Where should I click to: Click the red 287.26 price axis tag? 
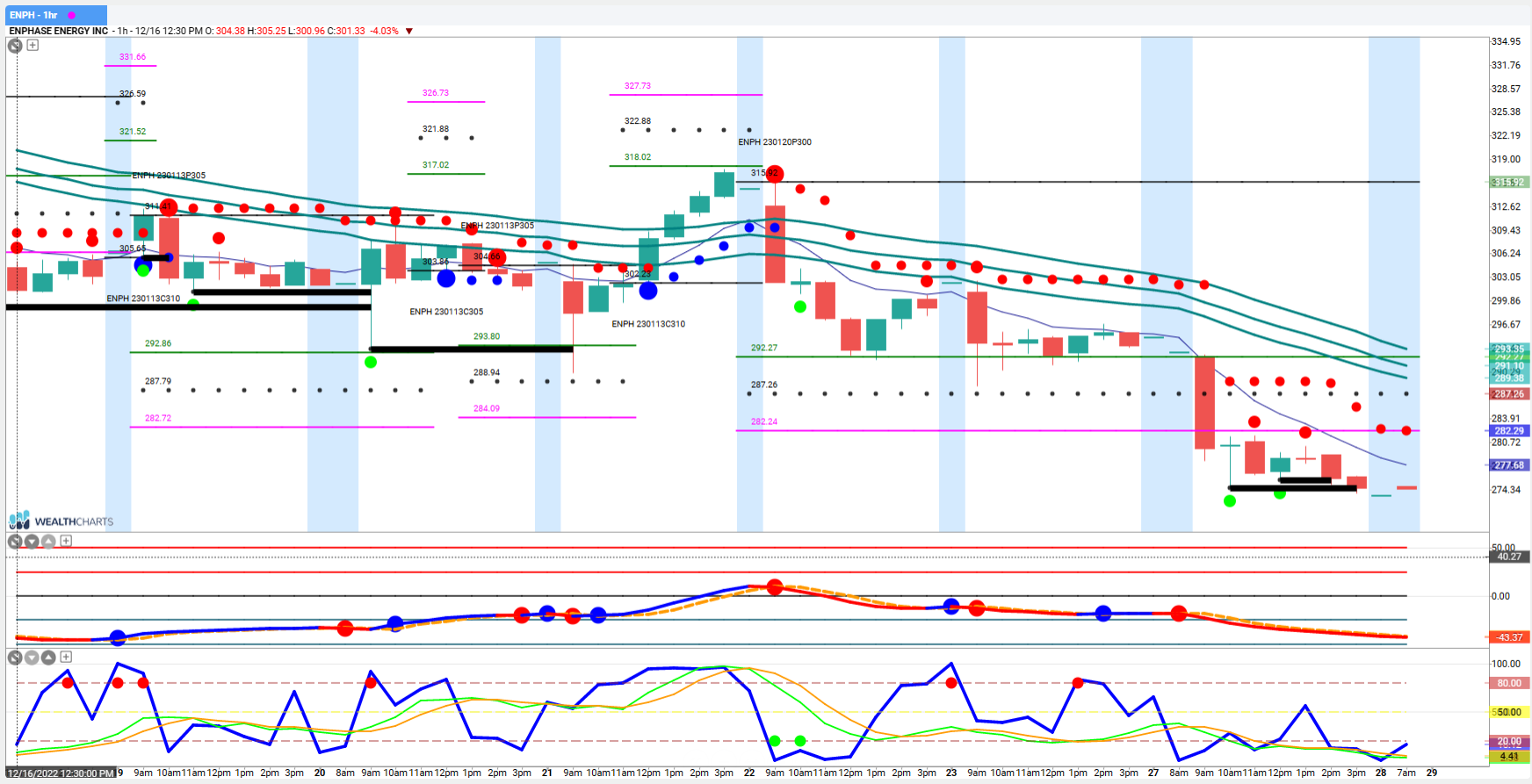[1510, 394]
